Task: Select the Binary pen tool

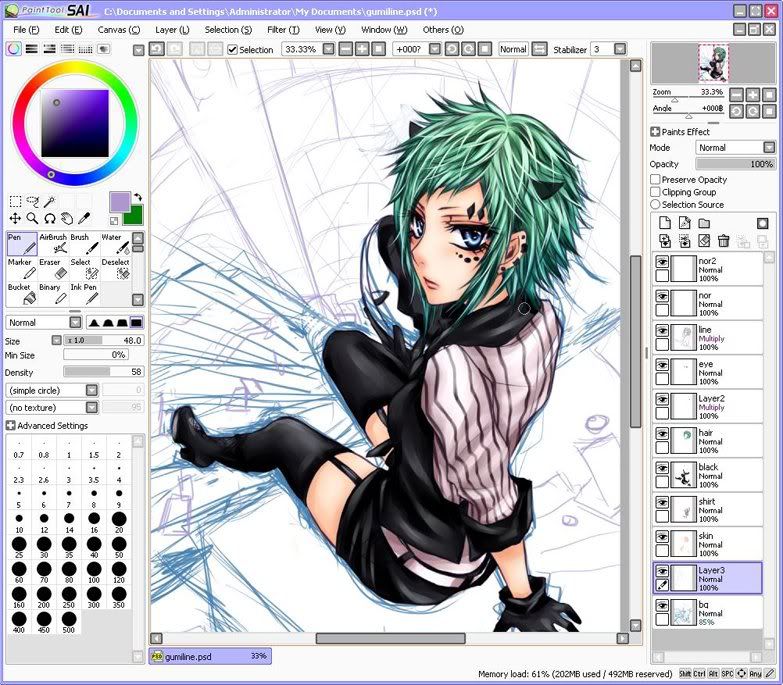Action: click(53, 294)
